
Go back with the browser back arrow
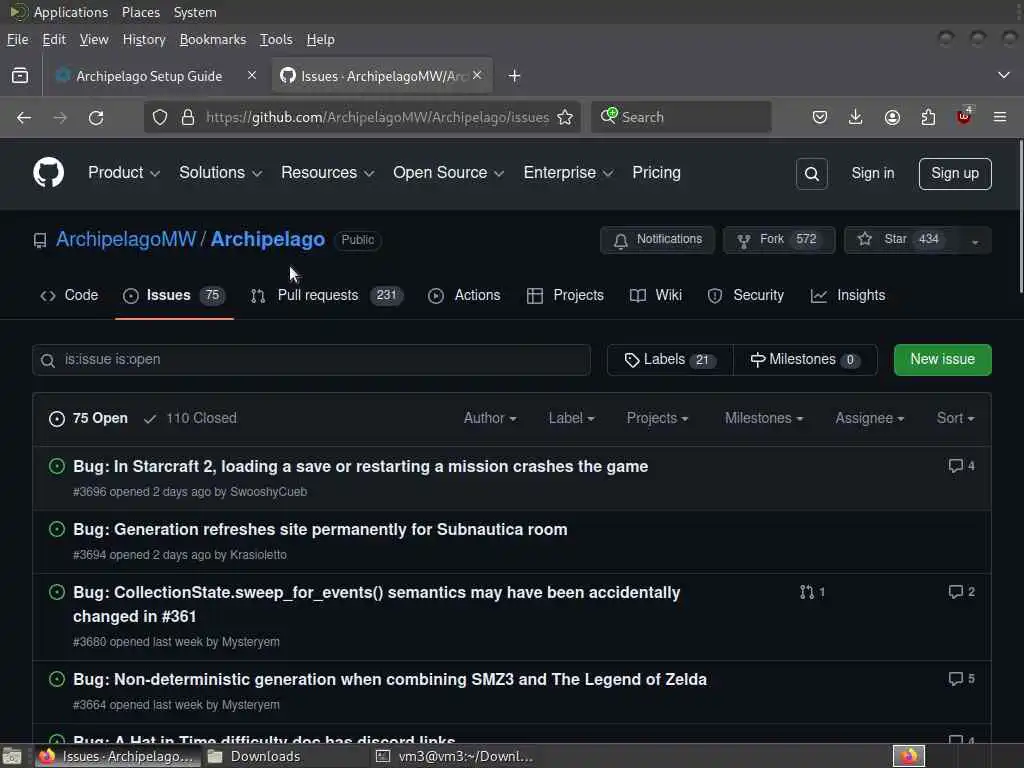(24, 118)
